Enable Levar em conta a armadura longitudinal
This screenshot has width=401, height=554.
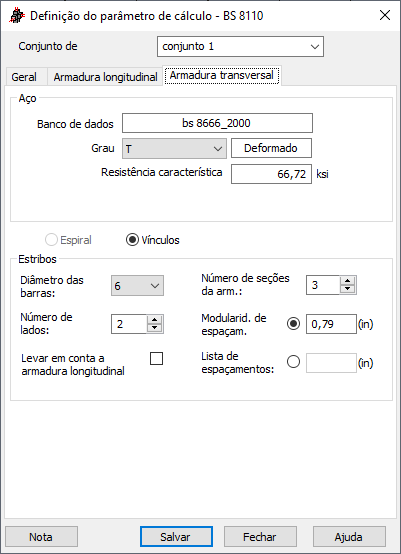coord(157,359)
